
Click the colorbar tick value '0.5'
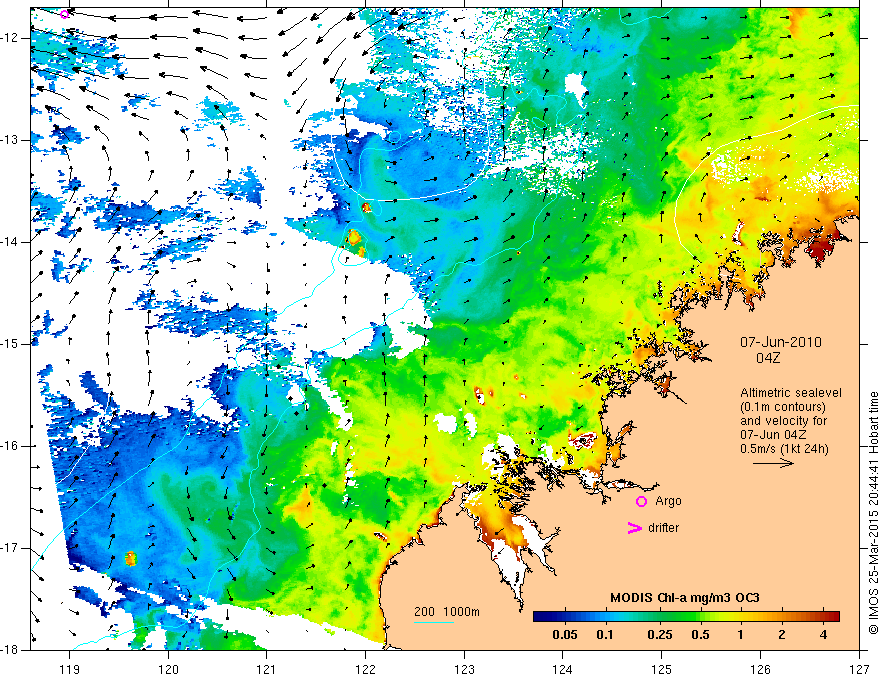coord(700,635)
